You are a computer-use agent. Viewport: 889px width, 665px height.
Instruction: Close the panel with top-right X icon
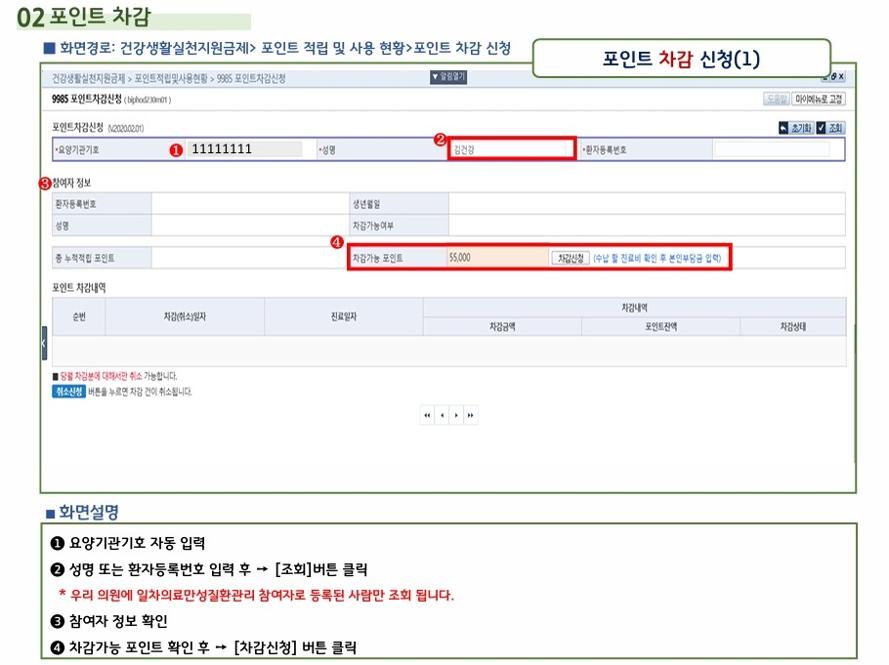click(840, 77)
